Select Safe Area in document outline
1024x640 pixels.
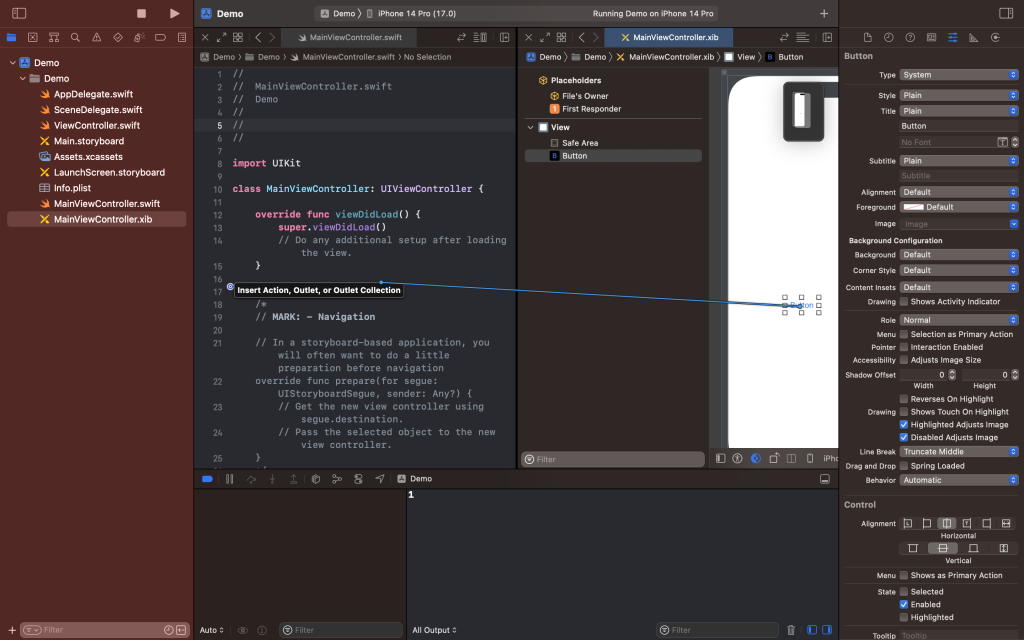coord(580,143)
